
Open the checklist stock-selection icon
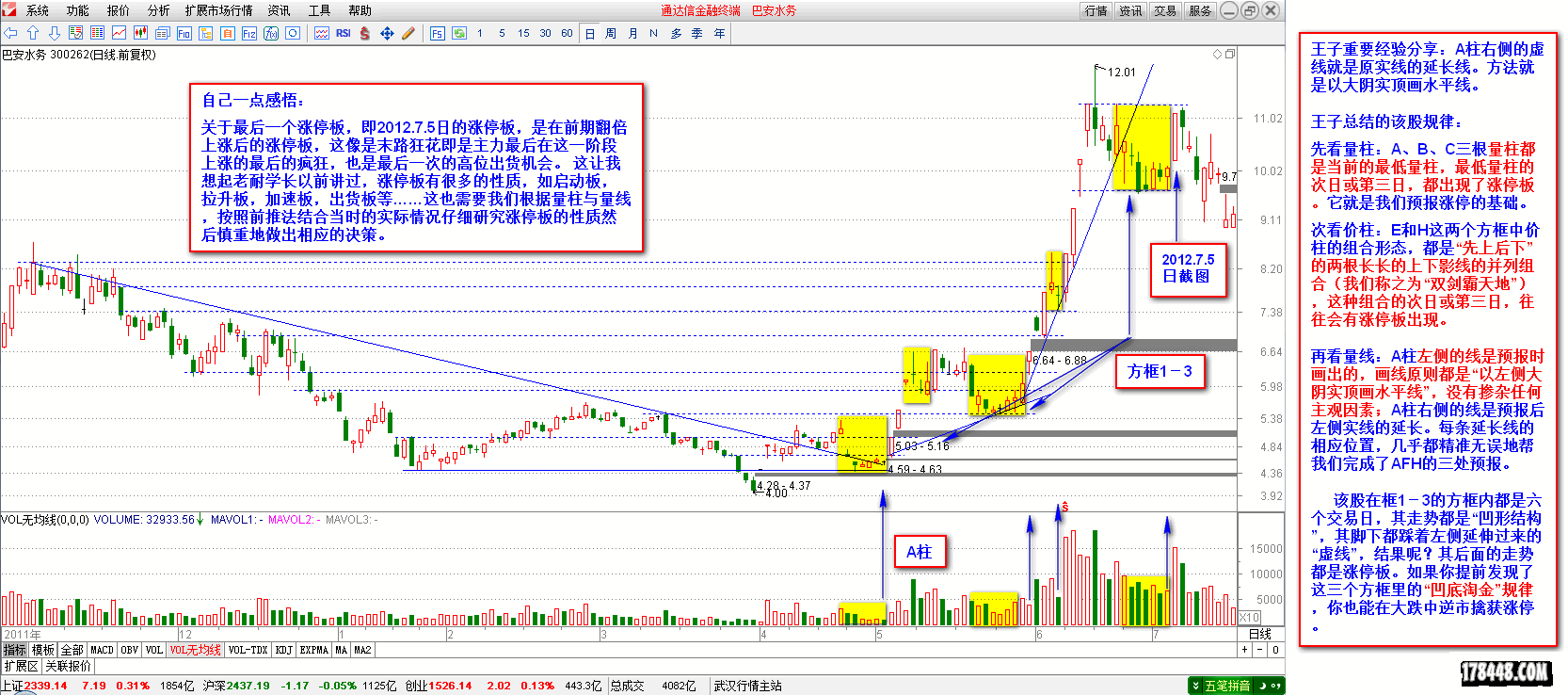[x=76, y=33]
